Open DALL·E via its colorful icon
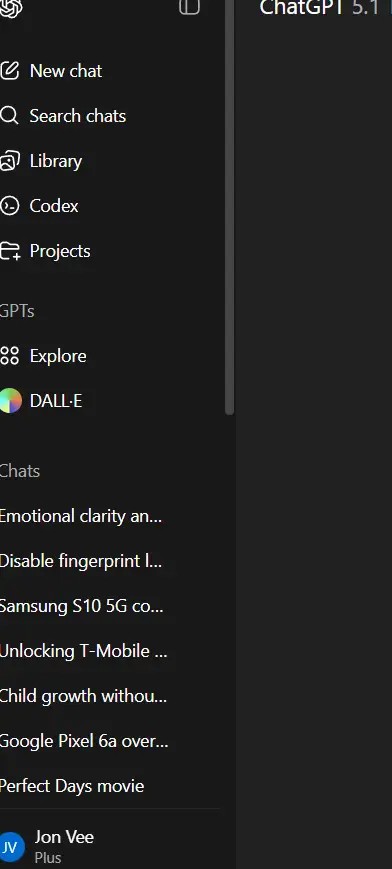Image resolution: width=392 pixels, height=869 pixels. [11, 401]
